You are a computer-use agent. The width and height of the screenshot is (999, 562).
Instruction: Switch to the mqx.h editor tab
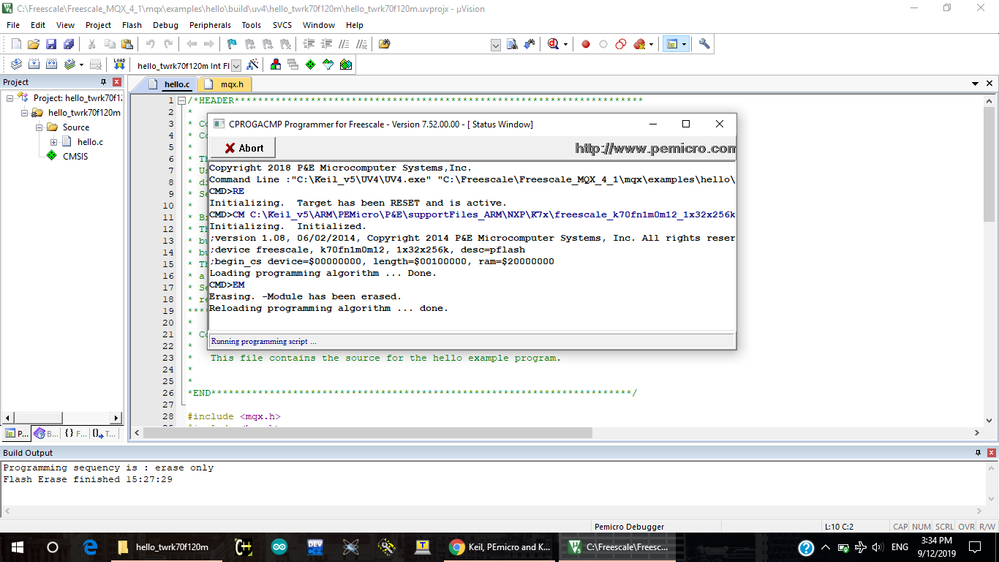coord(226,84)
